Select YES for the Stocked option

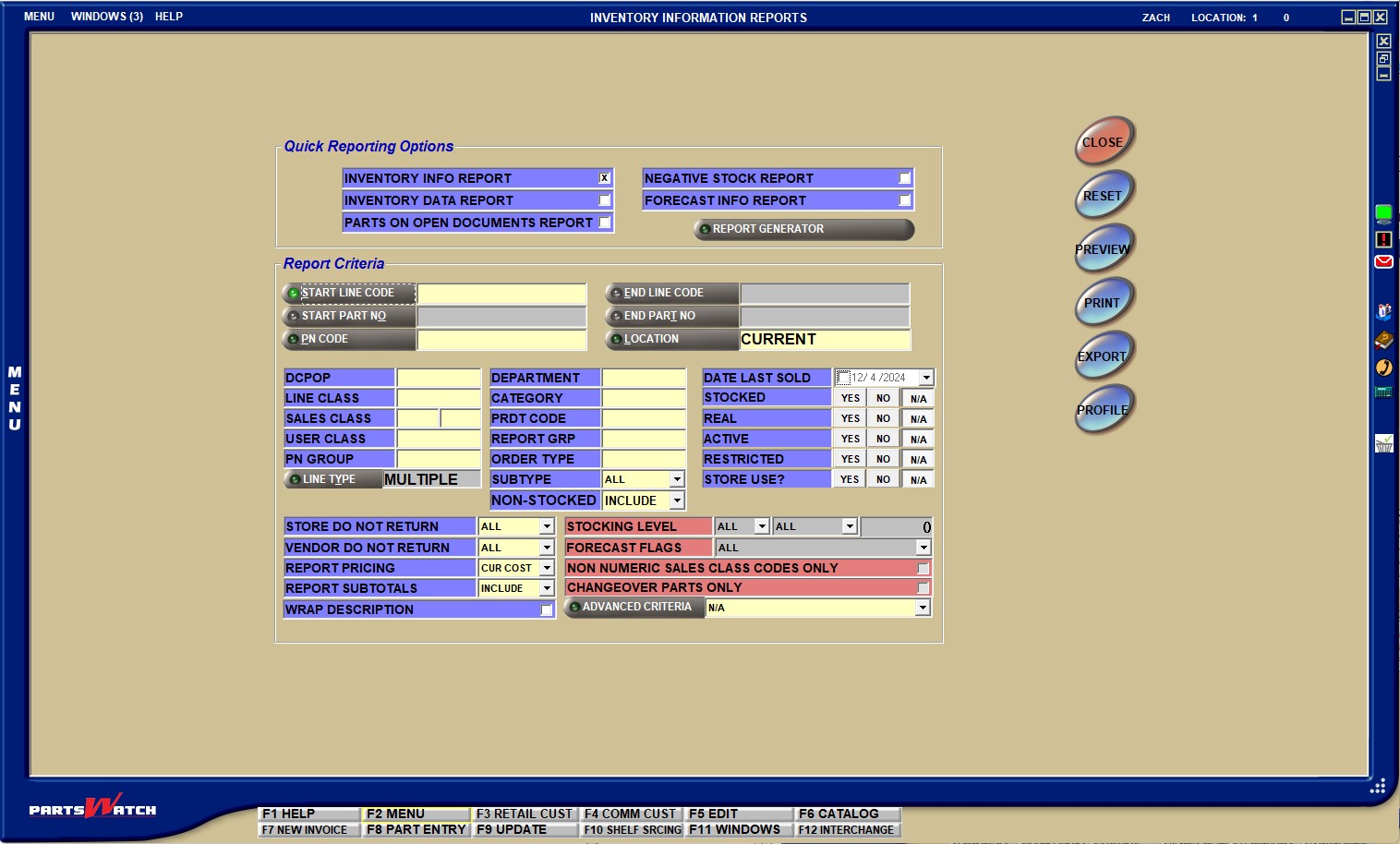850,398
